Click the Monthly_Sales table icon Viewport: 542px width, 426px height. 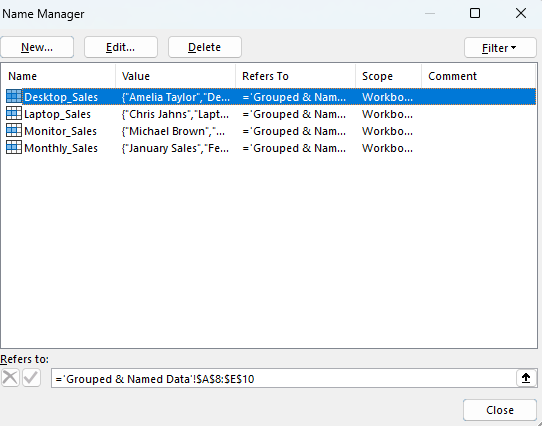point(14,147)
